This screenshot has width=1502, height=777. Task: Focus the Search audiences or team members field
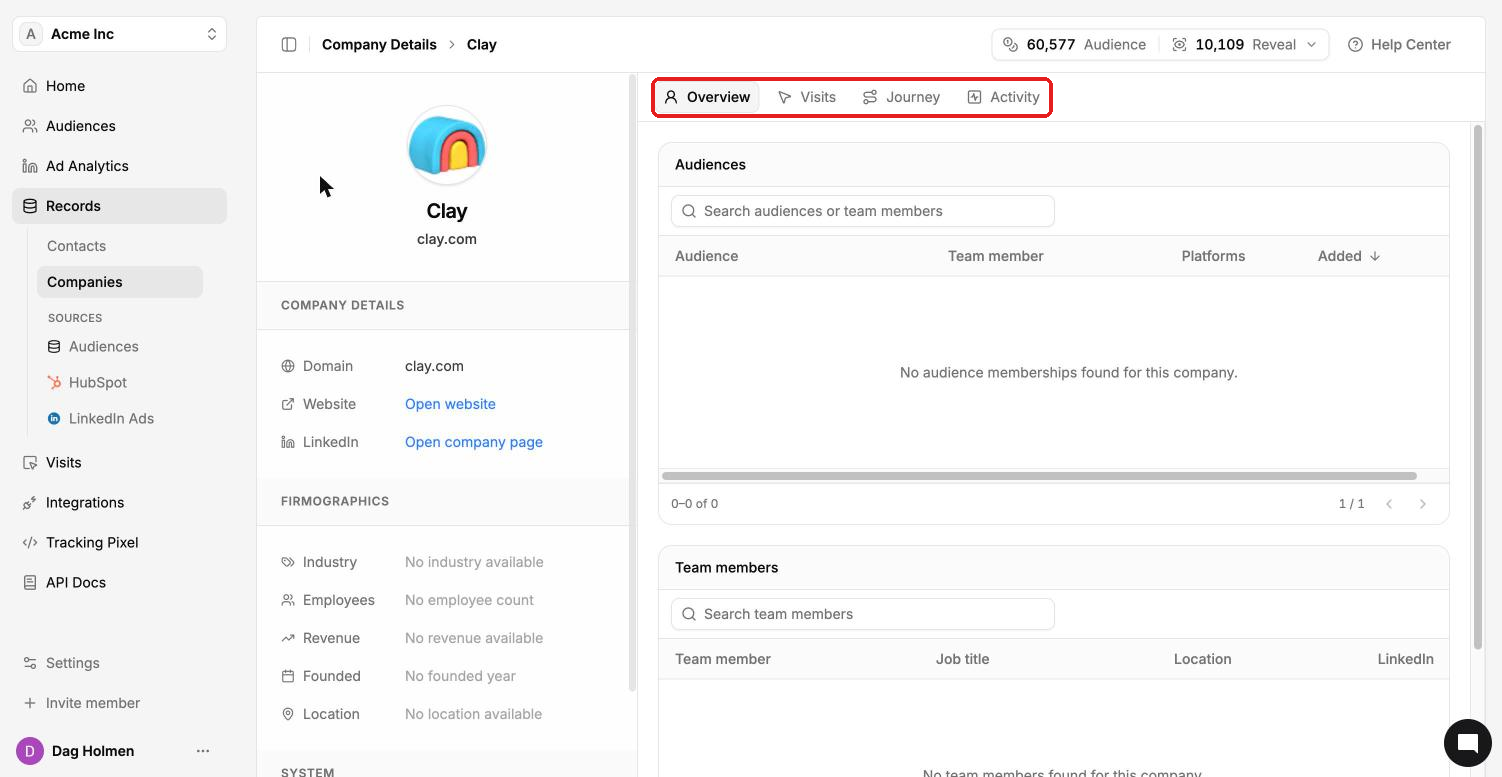tap(863, 211)
